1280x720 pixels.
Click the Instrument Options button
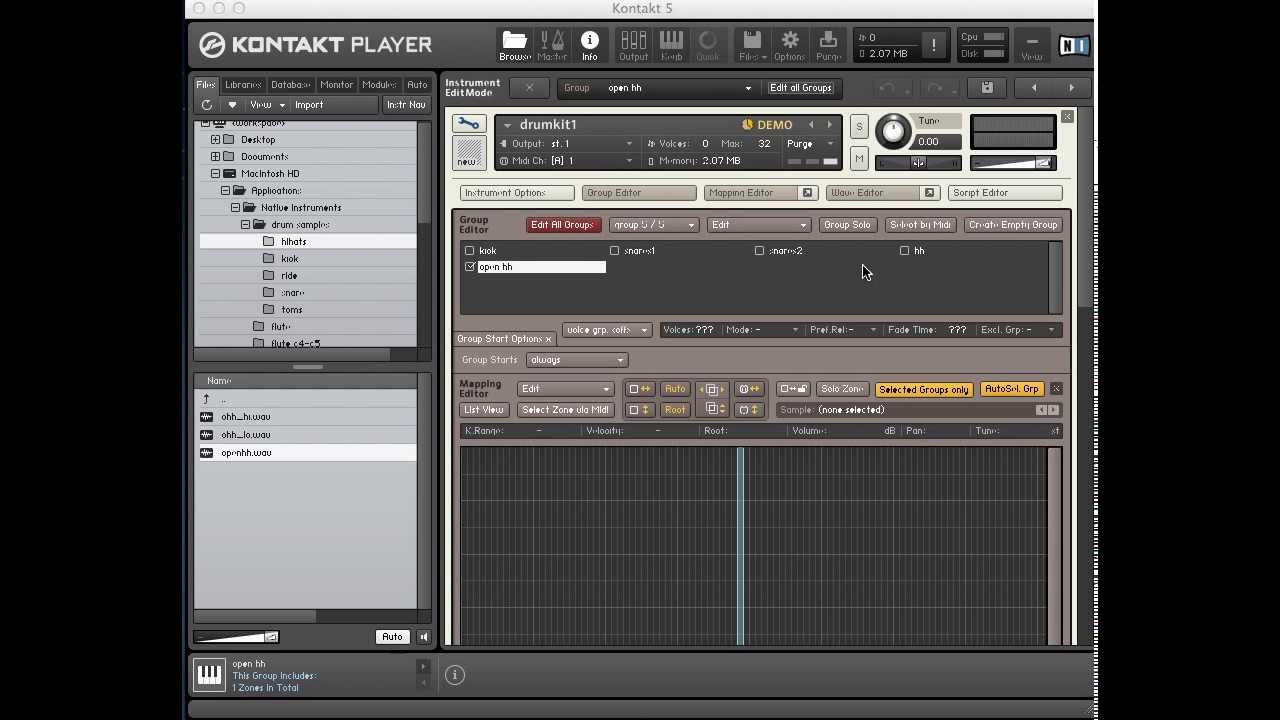point(516,193)
